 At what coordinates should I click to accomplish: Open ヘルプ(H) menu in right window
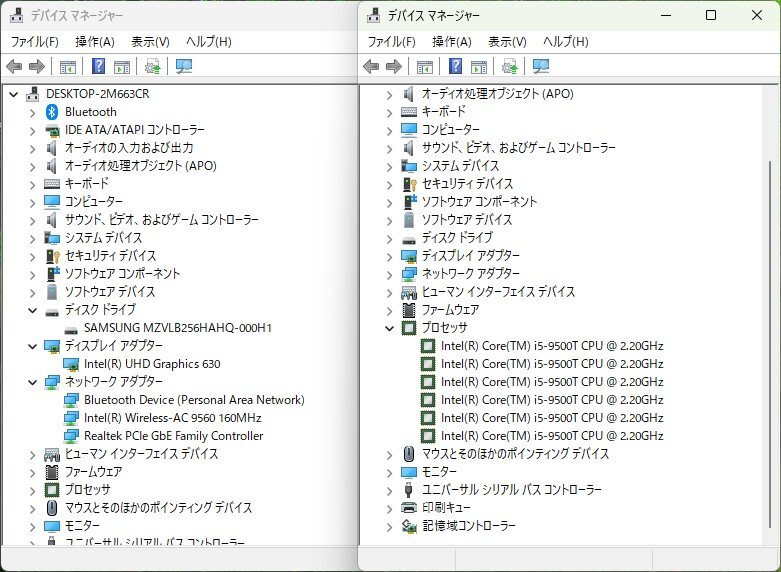pyautogui.click(x=566, y=41)
